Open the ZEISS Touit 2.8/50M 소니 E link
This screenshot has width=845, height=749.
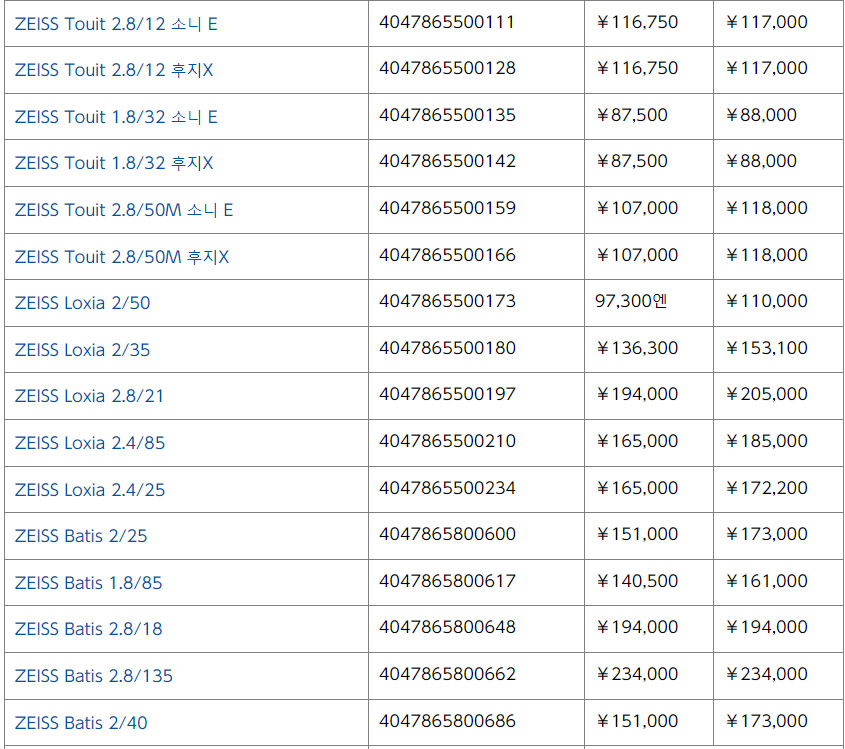tap(124, 210)
